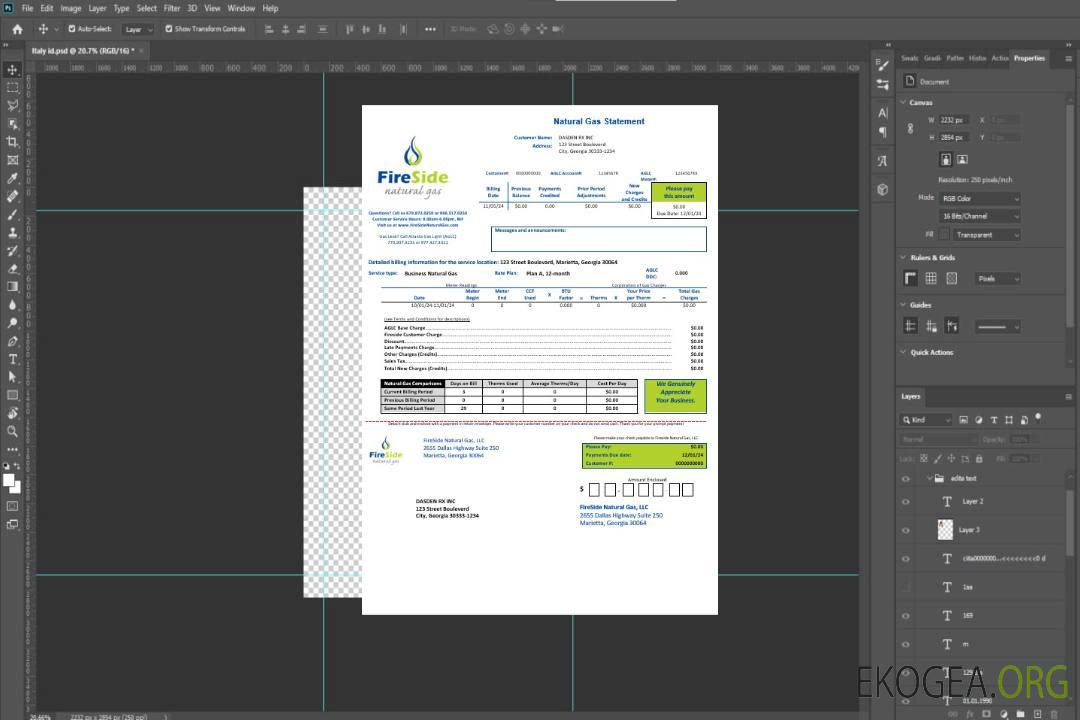The width and height of the screenshot is (1080, 720).
Task: Open the Transparent fill dropdown
Action: (986, 235)
